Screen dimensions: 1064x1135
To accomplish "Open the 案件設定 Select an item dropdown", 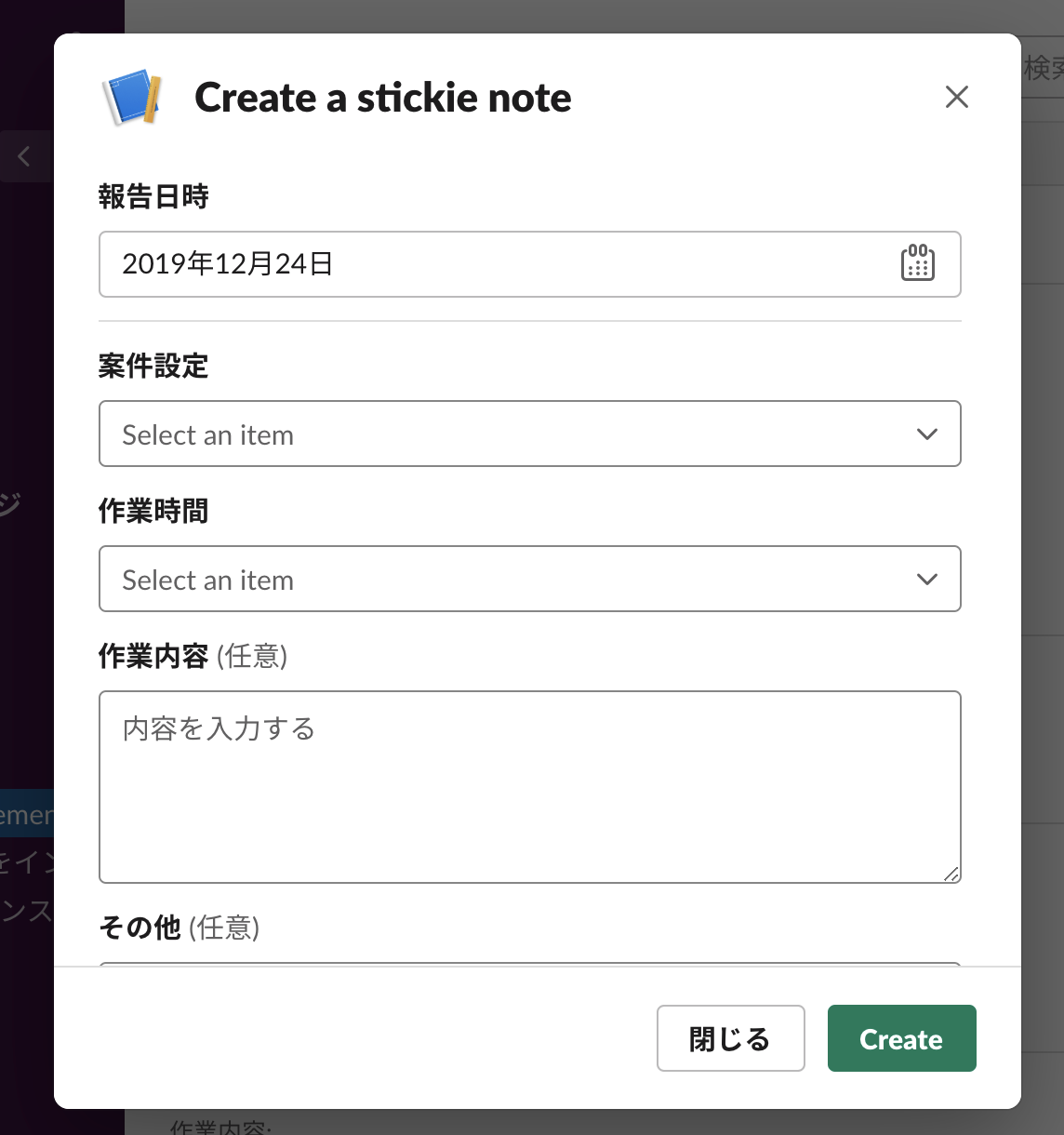I will tap(529, 434).
